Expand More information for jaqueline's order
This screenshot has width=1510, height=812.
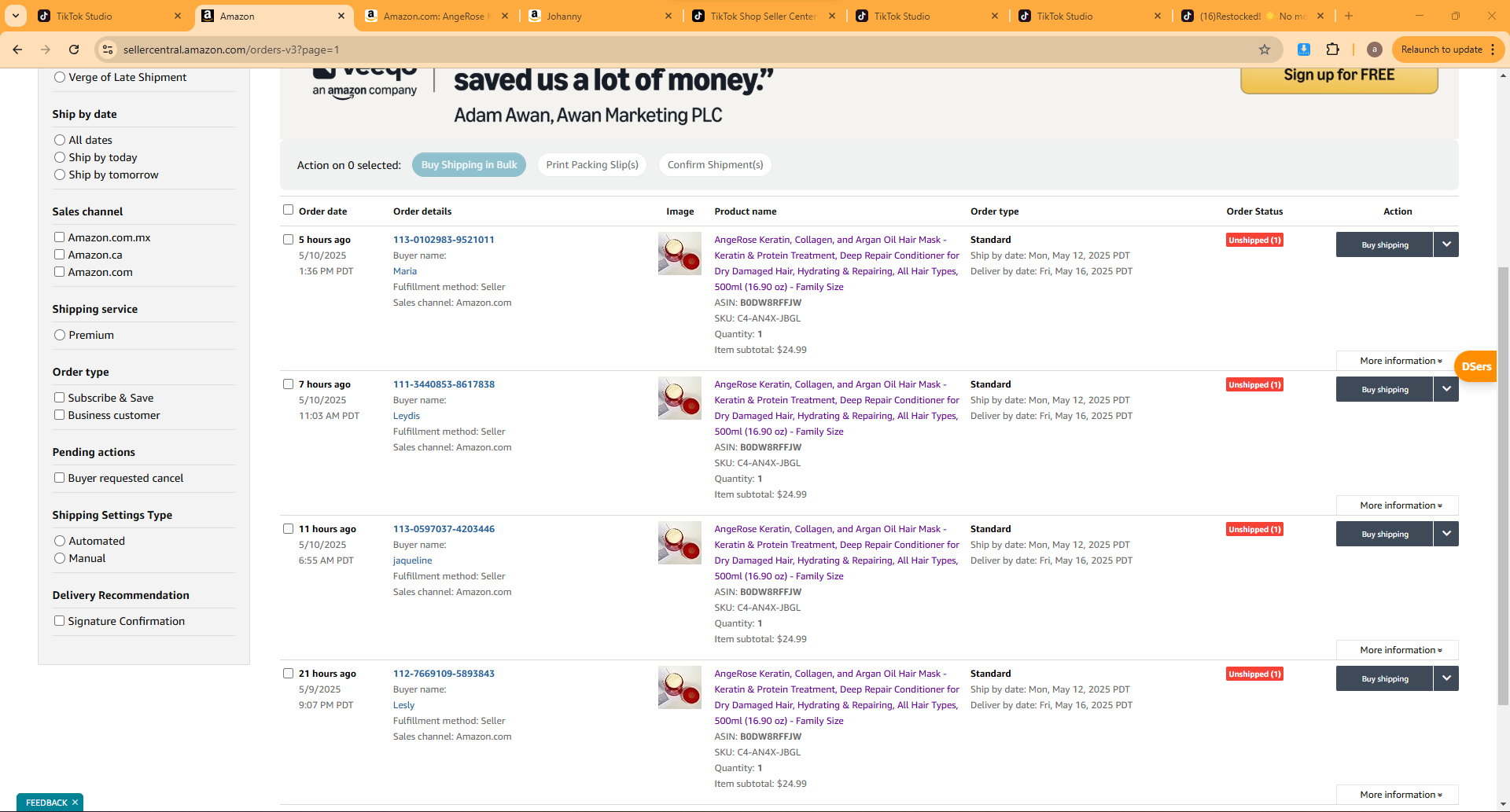1398,650
